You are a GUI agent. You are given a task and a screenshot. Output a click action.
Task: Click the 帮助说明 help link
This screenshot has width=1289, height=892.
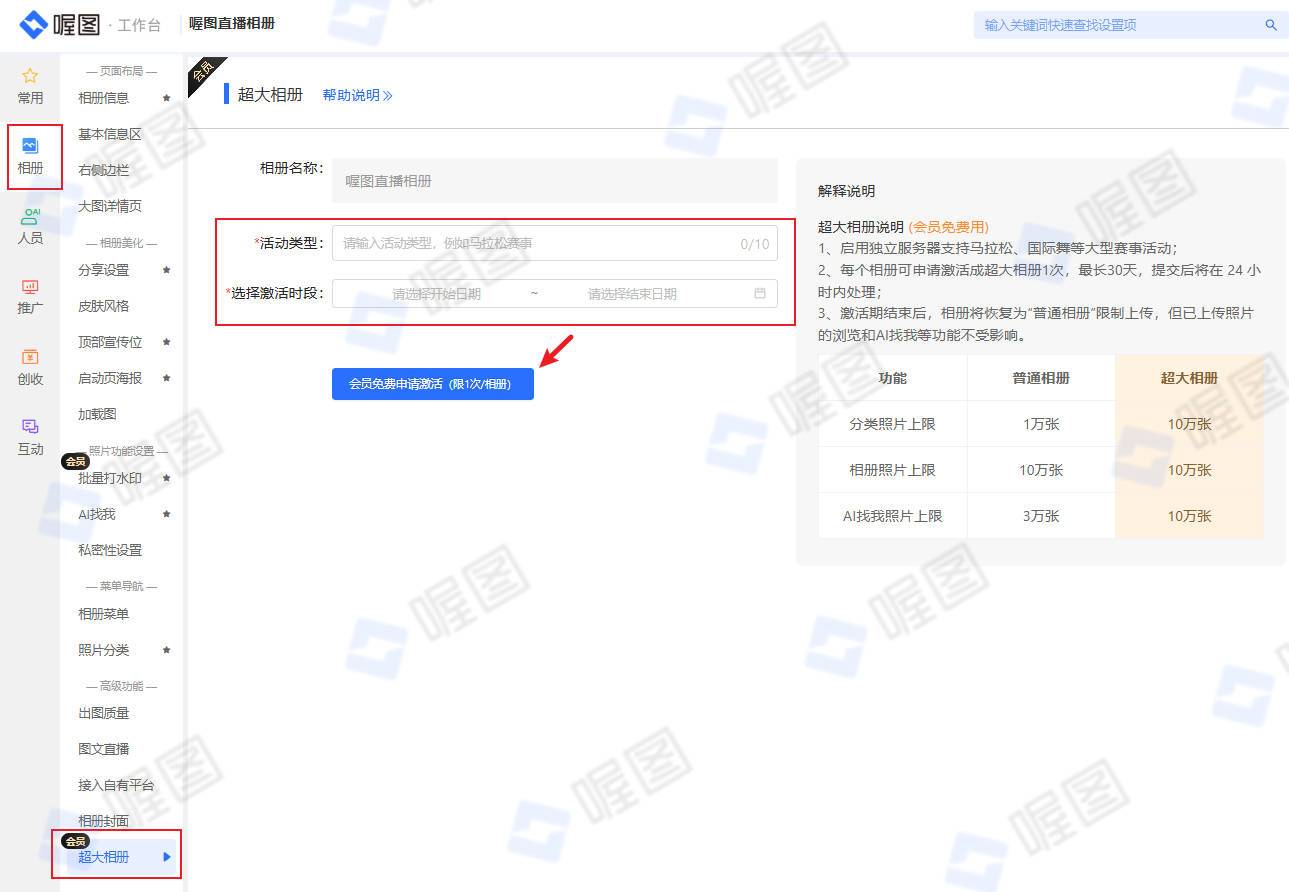[x=357, y=95]
